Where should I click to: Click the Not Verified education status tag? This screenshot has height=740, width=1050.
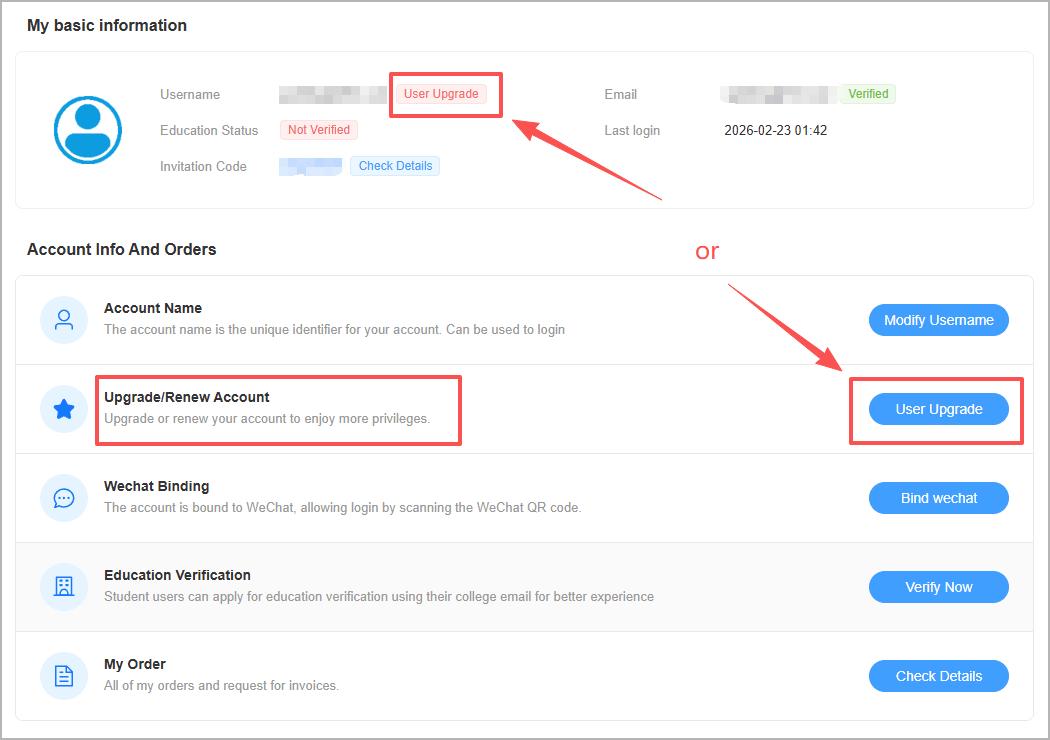(319, 130)
